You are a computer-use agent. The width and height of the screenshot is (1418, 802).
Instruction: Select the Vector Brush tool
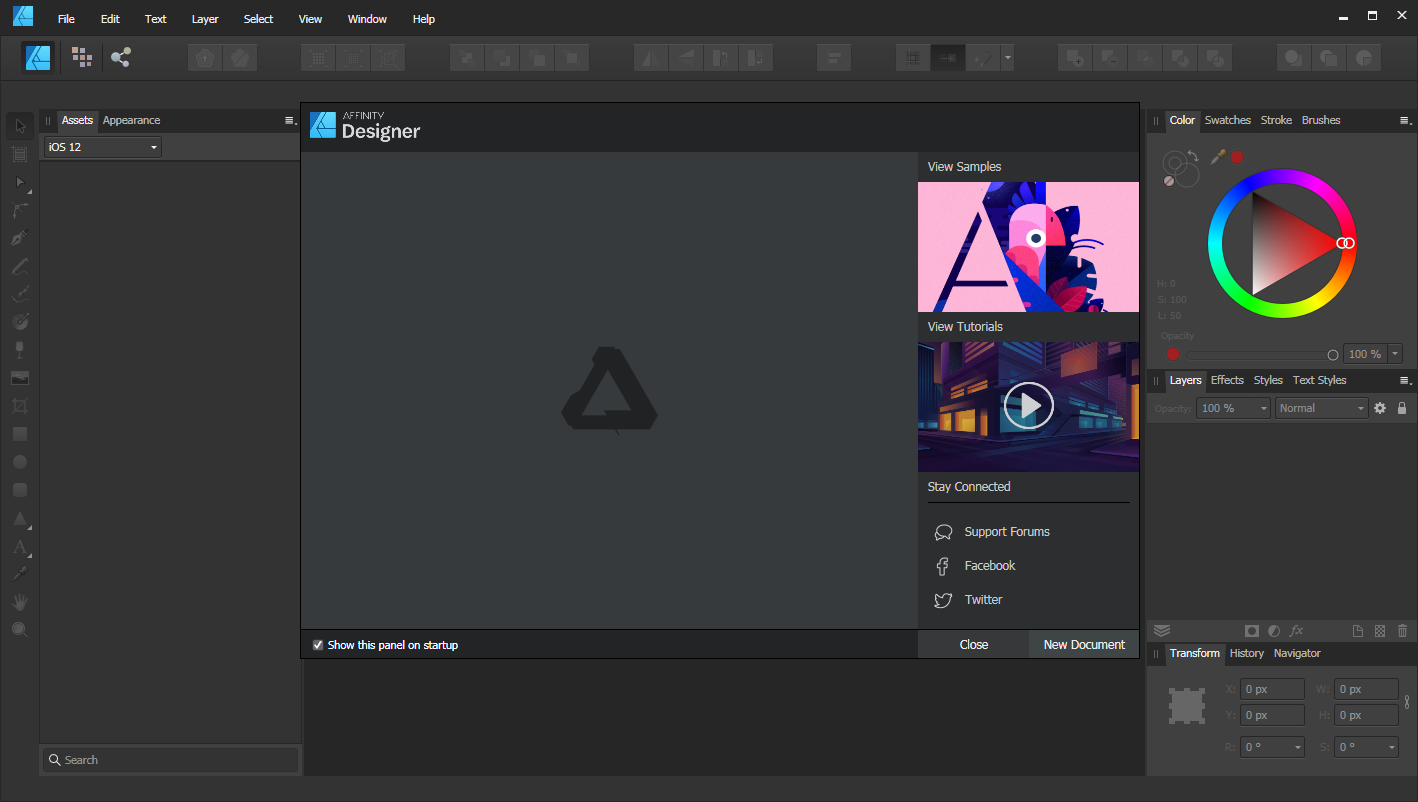click(20, 294)
